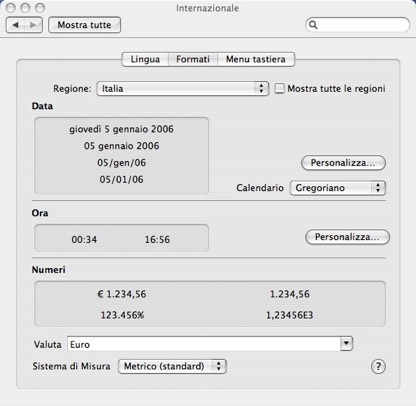Open the Regione dropdown showing Italia

click(183, 89)
